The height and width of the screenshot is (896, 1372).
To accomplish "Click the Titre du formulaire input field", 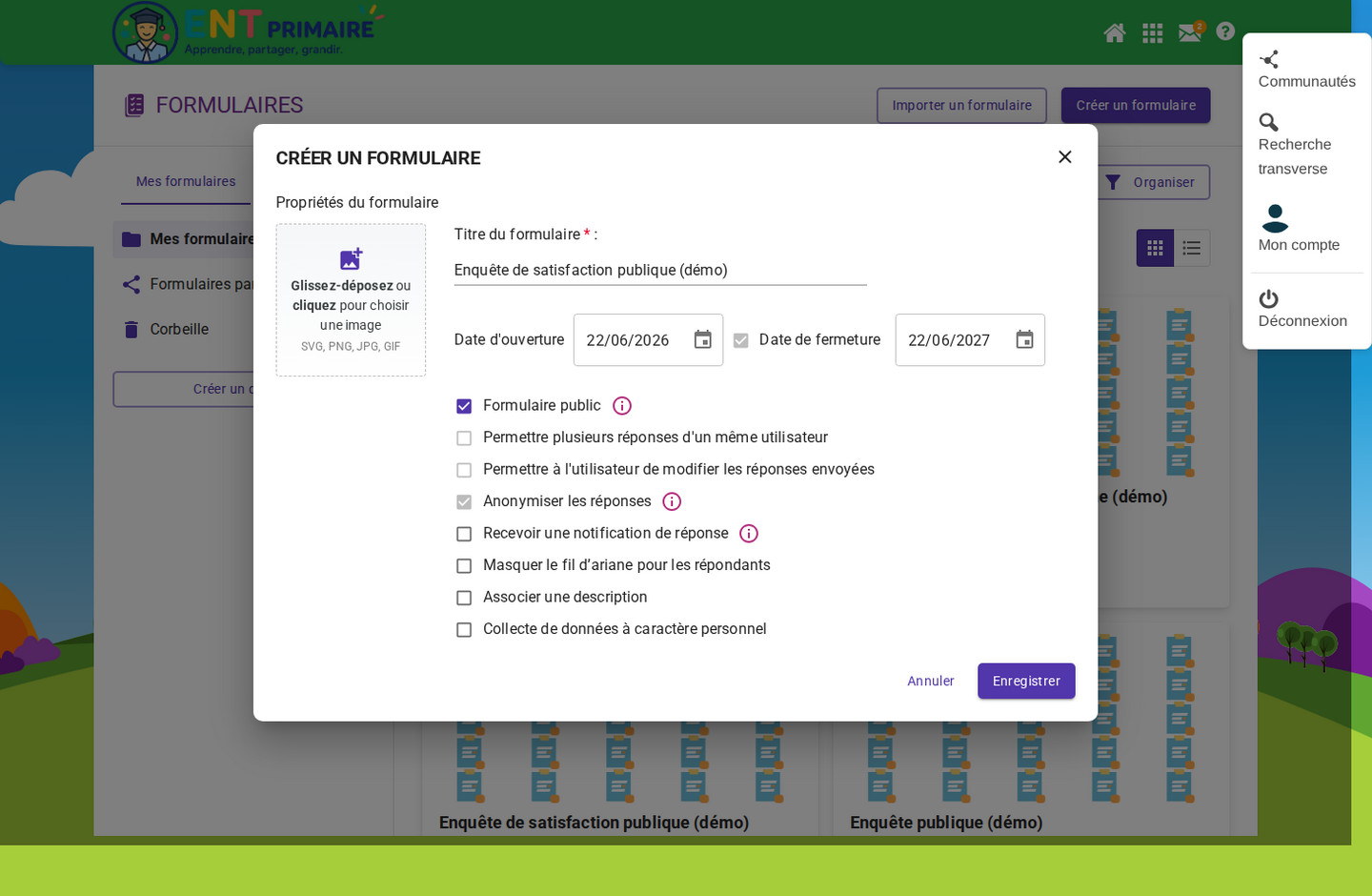I will (660, 271).
